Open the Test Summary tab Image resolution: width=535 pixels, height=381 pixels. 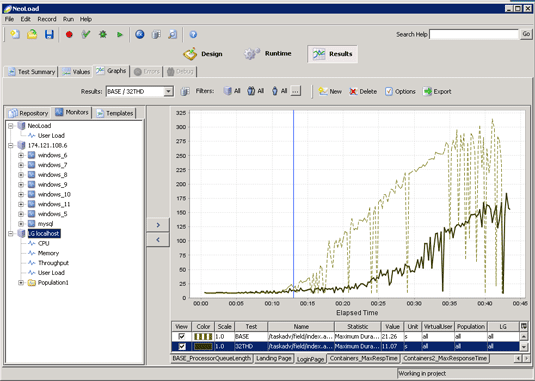click(31, 72)
